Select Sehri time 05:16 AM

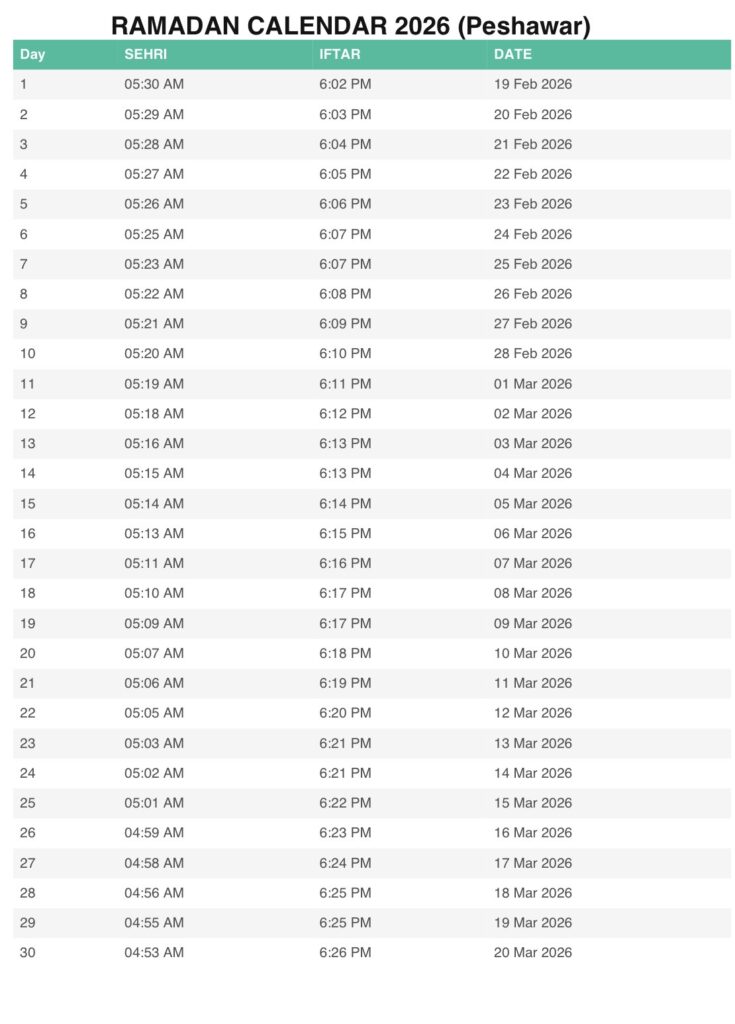point(154,443)
